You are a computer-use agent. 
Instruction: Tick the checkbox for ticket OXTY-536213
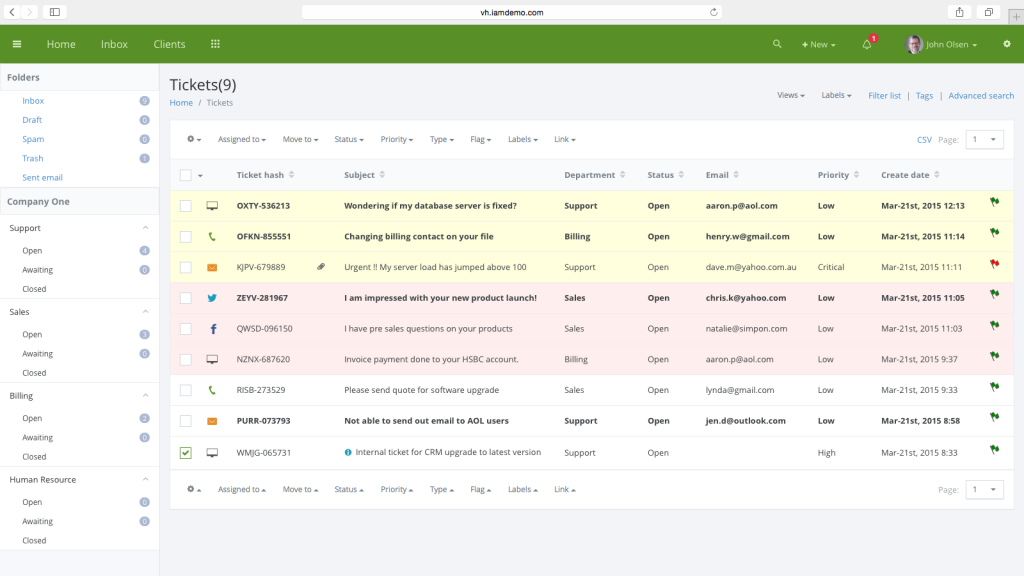pyautogui.click(x=185, y=206)
